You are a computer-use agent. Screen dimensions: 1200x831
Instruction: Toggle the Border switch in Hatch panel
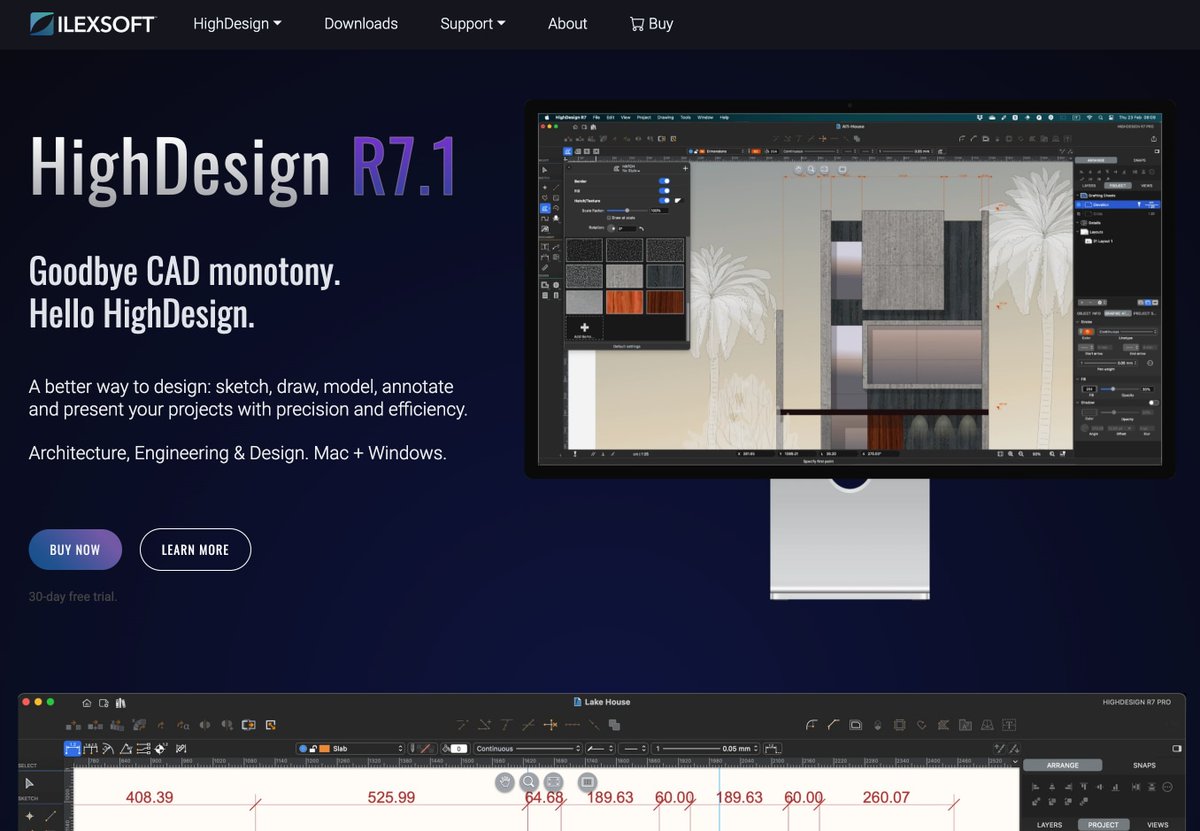click(664, 181)
